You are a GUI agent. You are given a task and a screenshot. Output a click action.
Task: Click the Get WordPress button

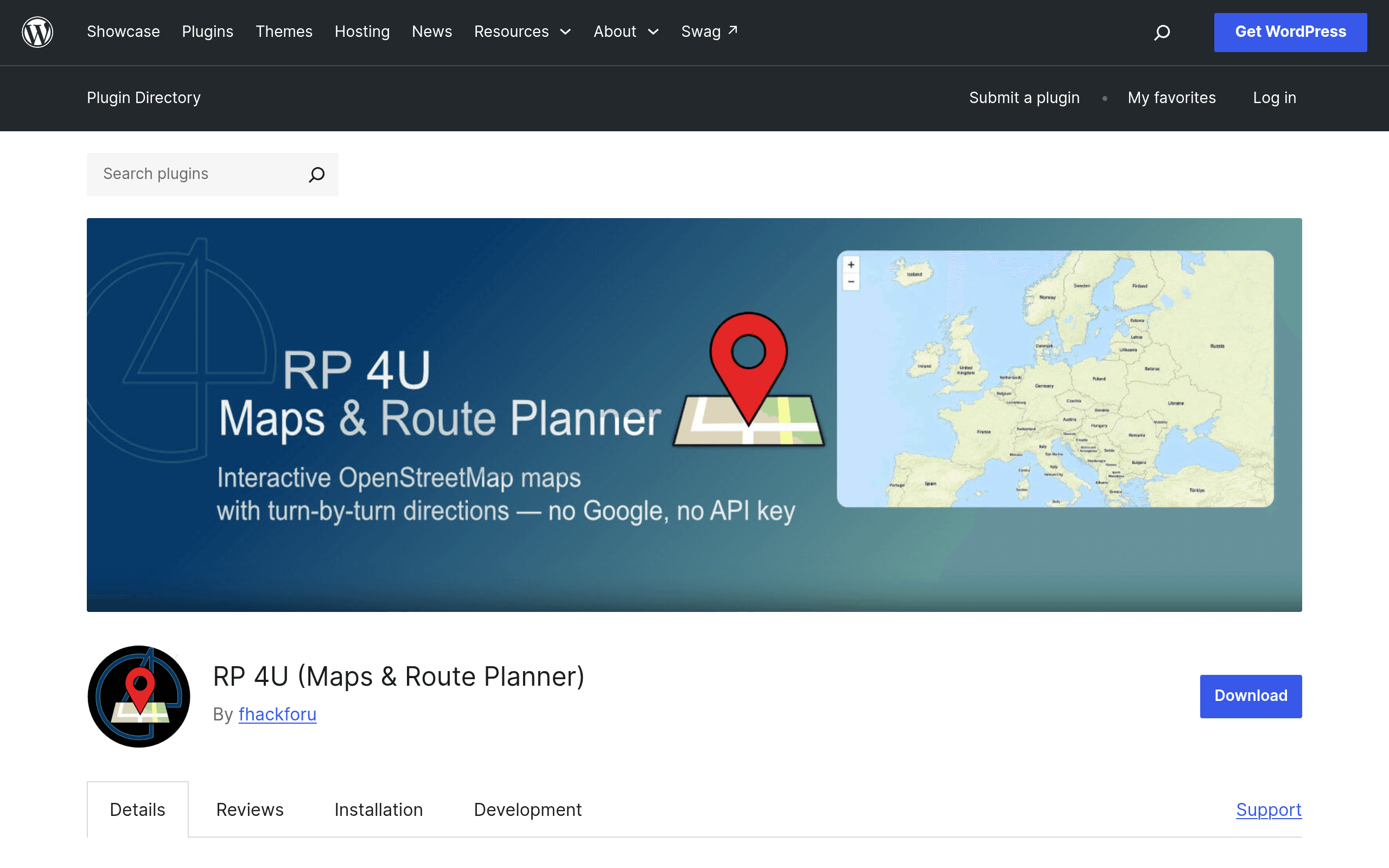pos(1290,32)
